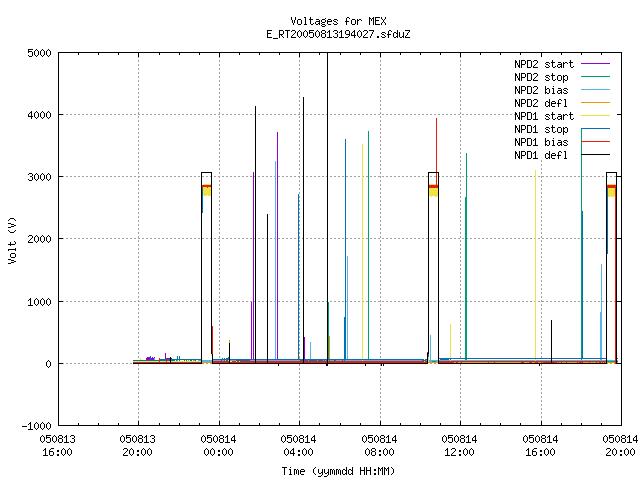
Task: Click the 'NPD1 start' legend label
Action: pyautogui.click(x=544, y=116)
